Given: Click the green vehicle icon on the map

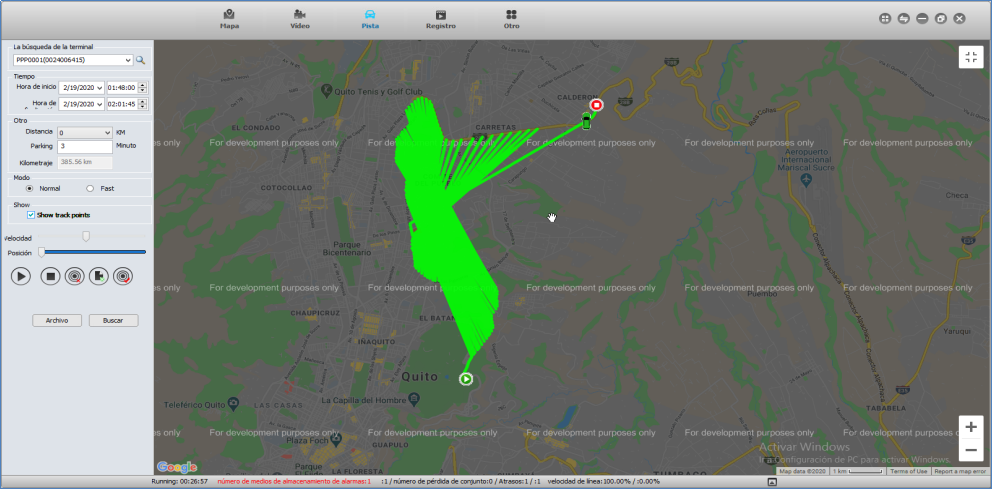Looking at the screenshot, I should click(586, 121).
